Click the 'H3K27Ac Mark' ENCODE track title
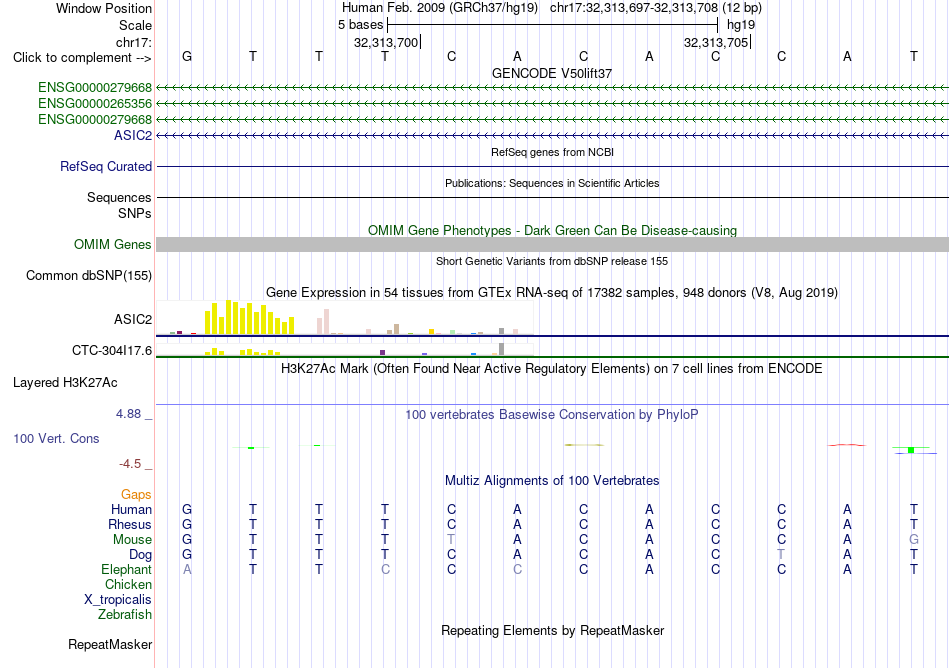The height and width of the screenshot is (668, 950). (552, 369)
